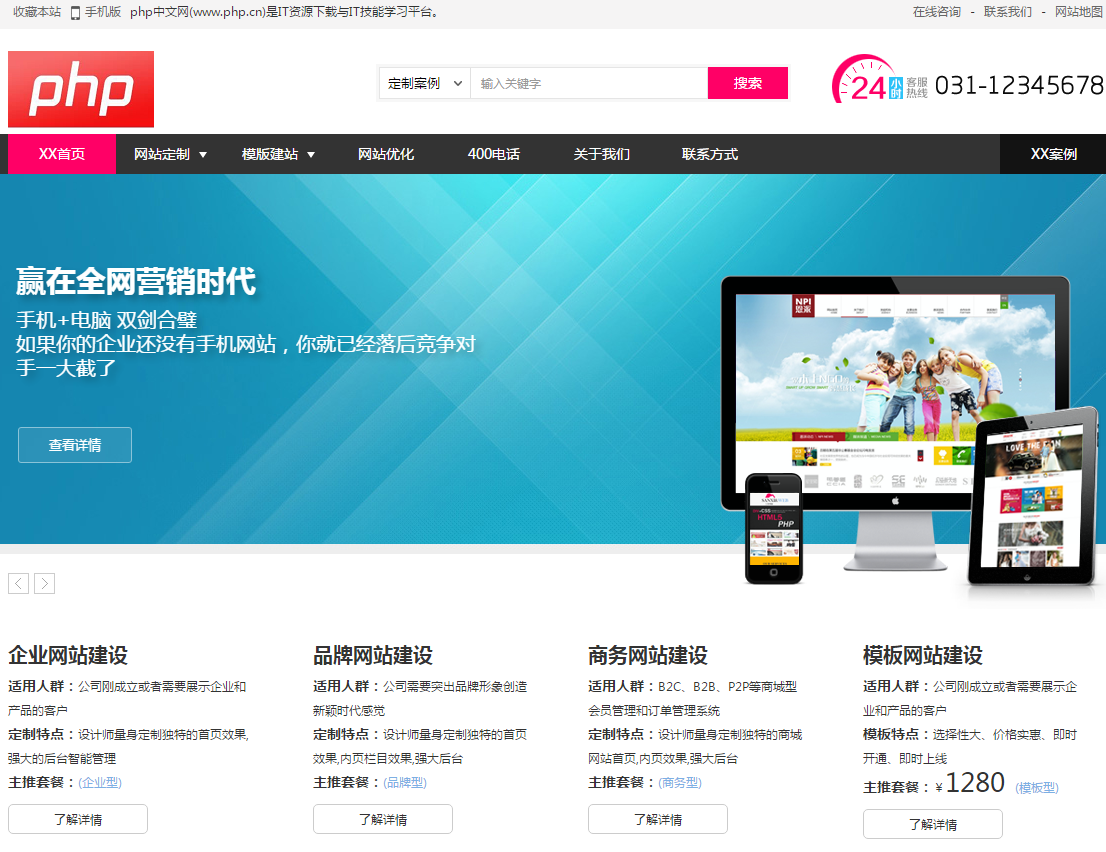The width and height of the screenshot is (1106, 852).
Task: Open the XX案例 navigation item
Action: click(1053, 154)
